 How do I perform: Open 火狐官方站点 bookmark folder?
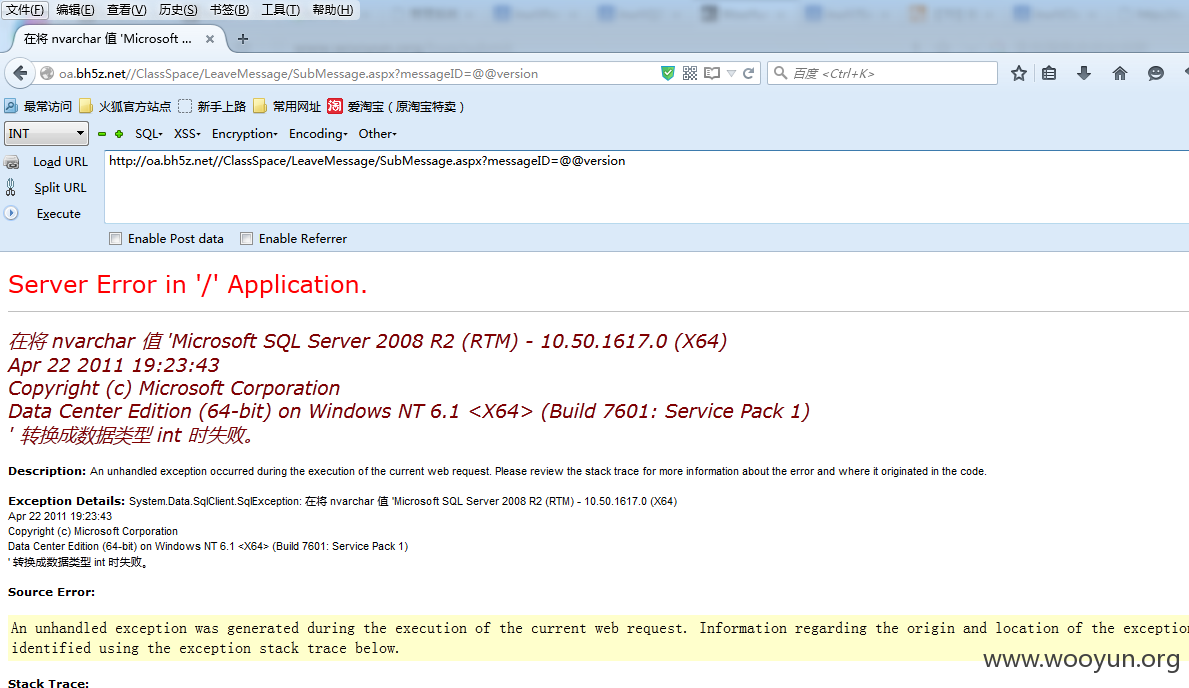pyautogui.click(x=125, y=106)
